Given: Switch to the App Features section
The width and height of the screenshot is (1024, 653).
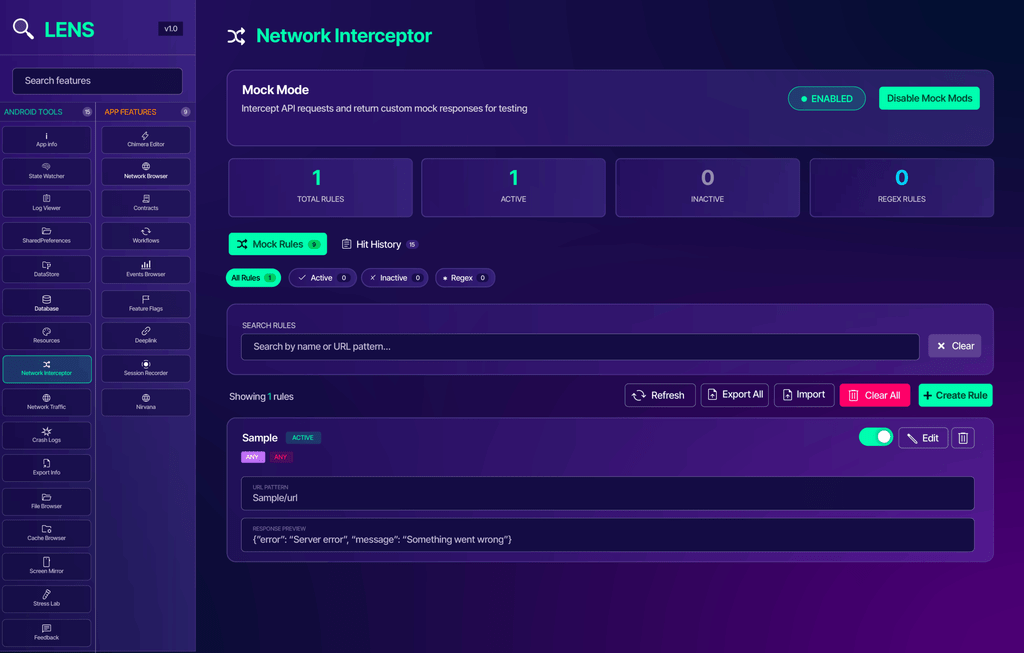Looking at the screenshot, I should coord(147,112).
